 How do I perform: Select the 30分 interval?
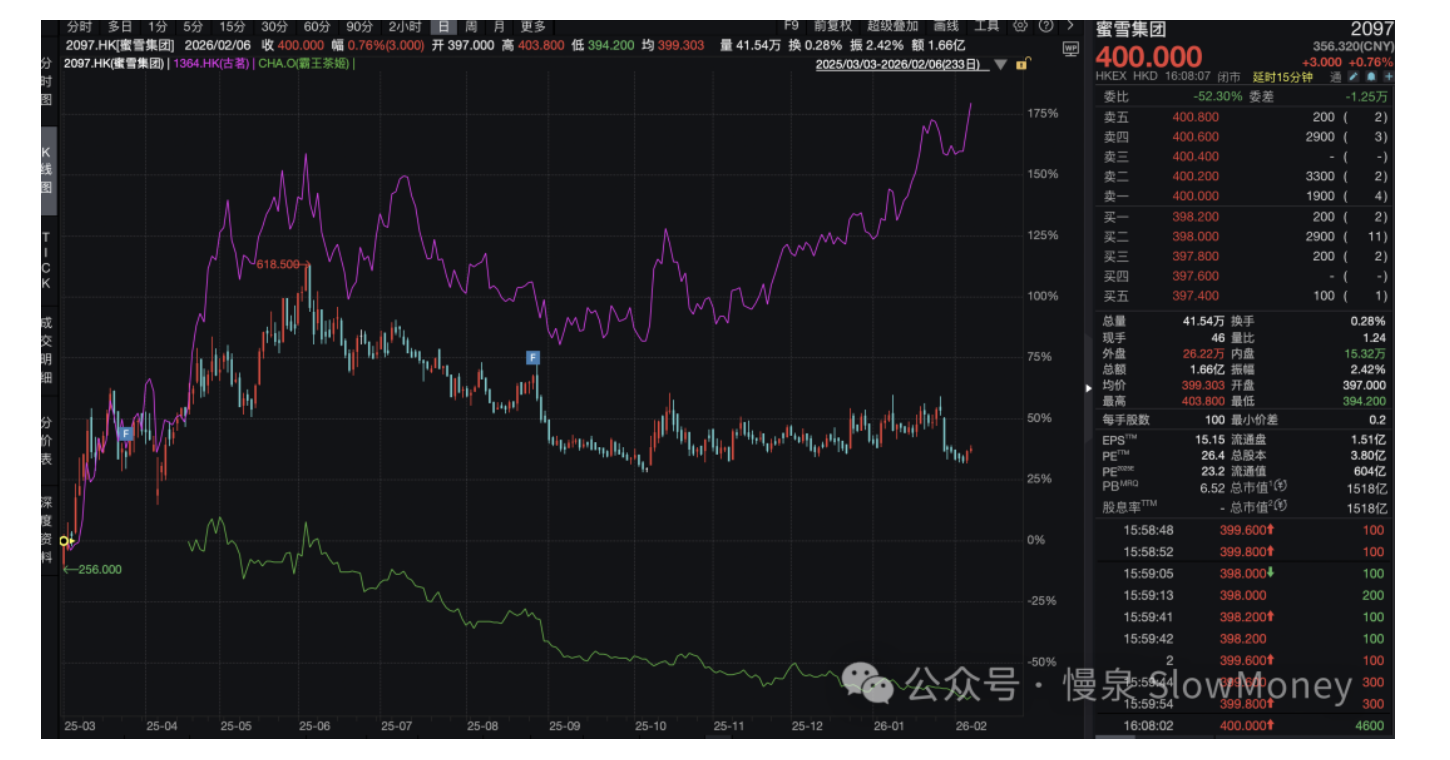(x=274, y=26)
